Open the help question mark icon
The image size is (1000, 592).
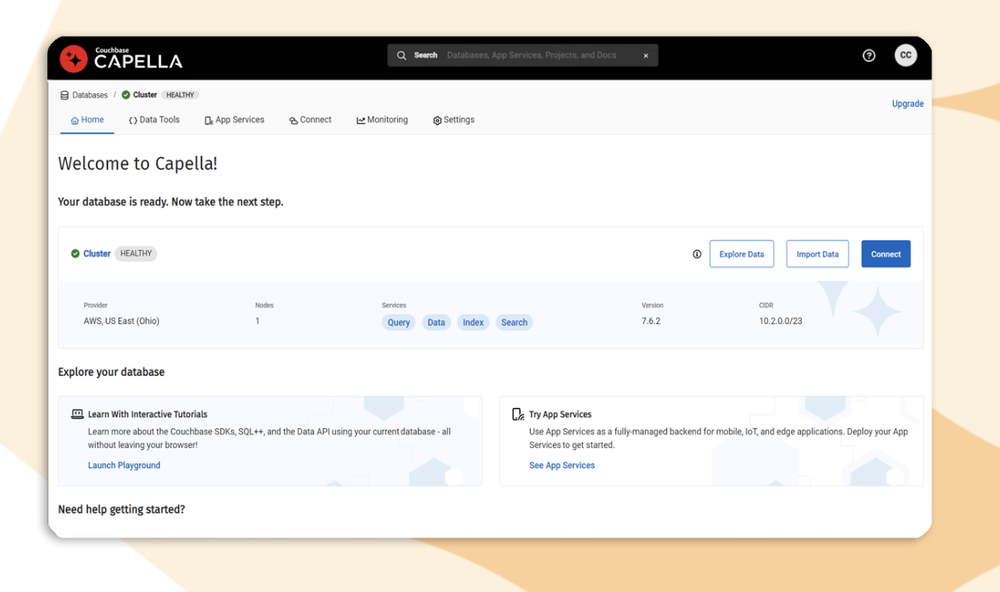pyautogui.click(x=868, y=55)
